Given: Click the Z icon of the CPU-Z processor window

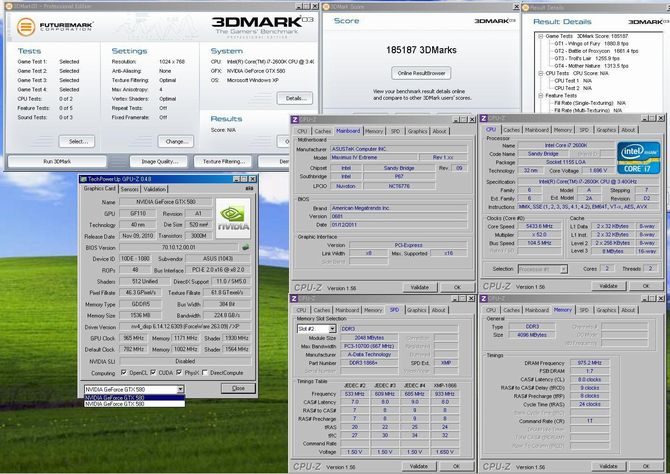Looking at the screenshot, I should (484, 118).
